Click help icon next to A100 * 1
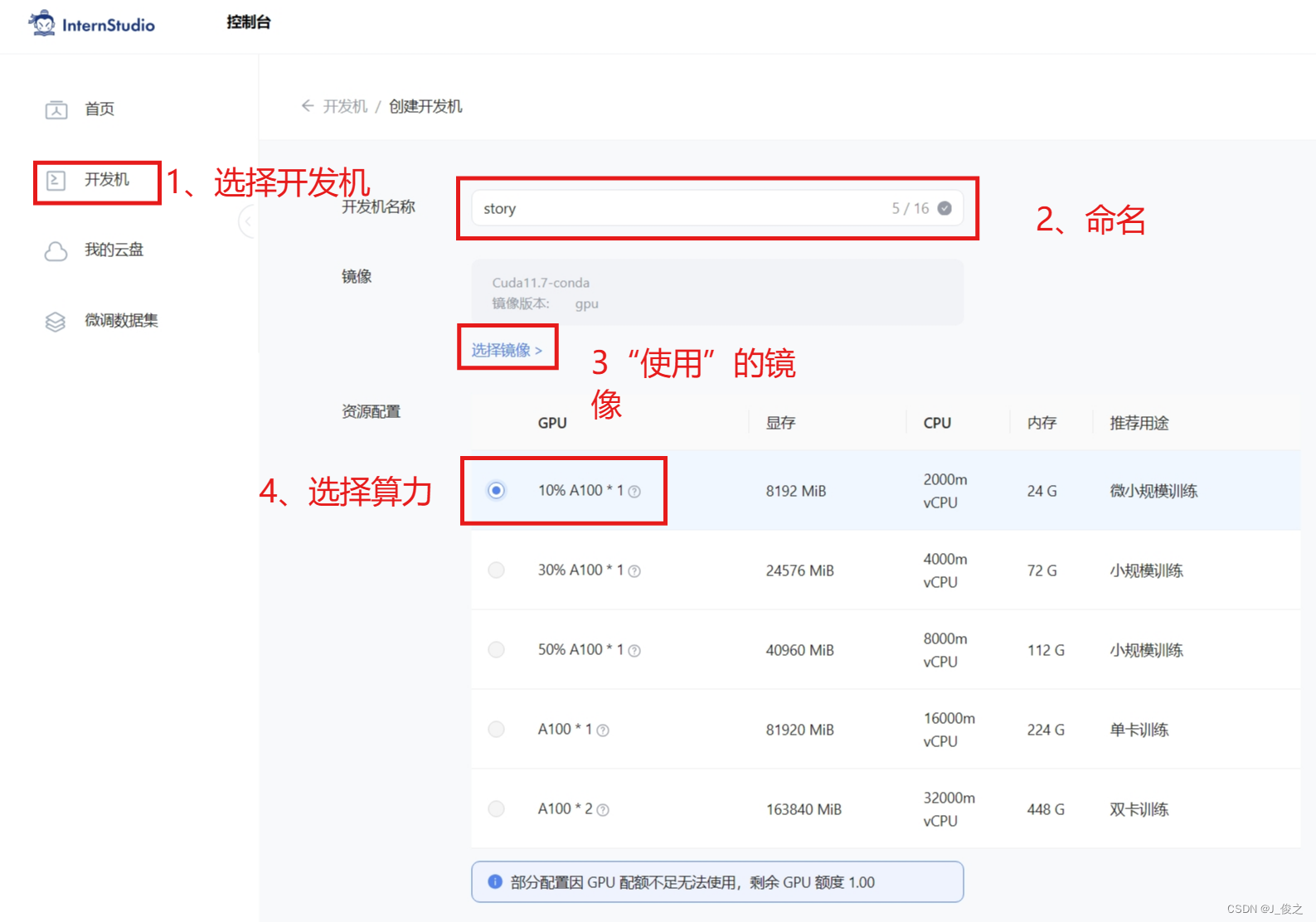 [603, 730]
